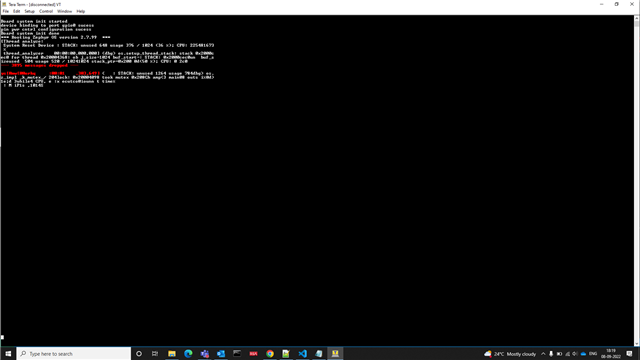Open the red SSA taskbar app
This screenshot has height=360, width=640.
click(253, 353)
